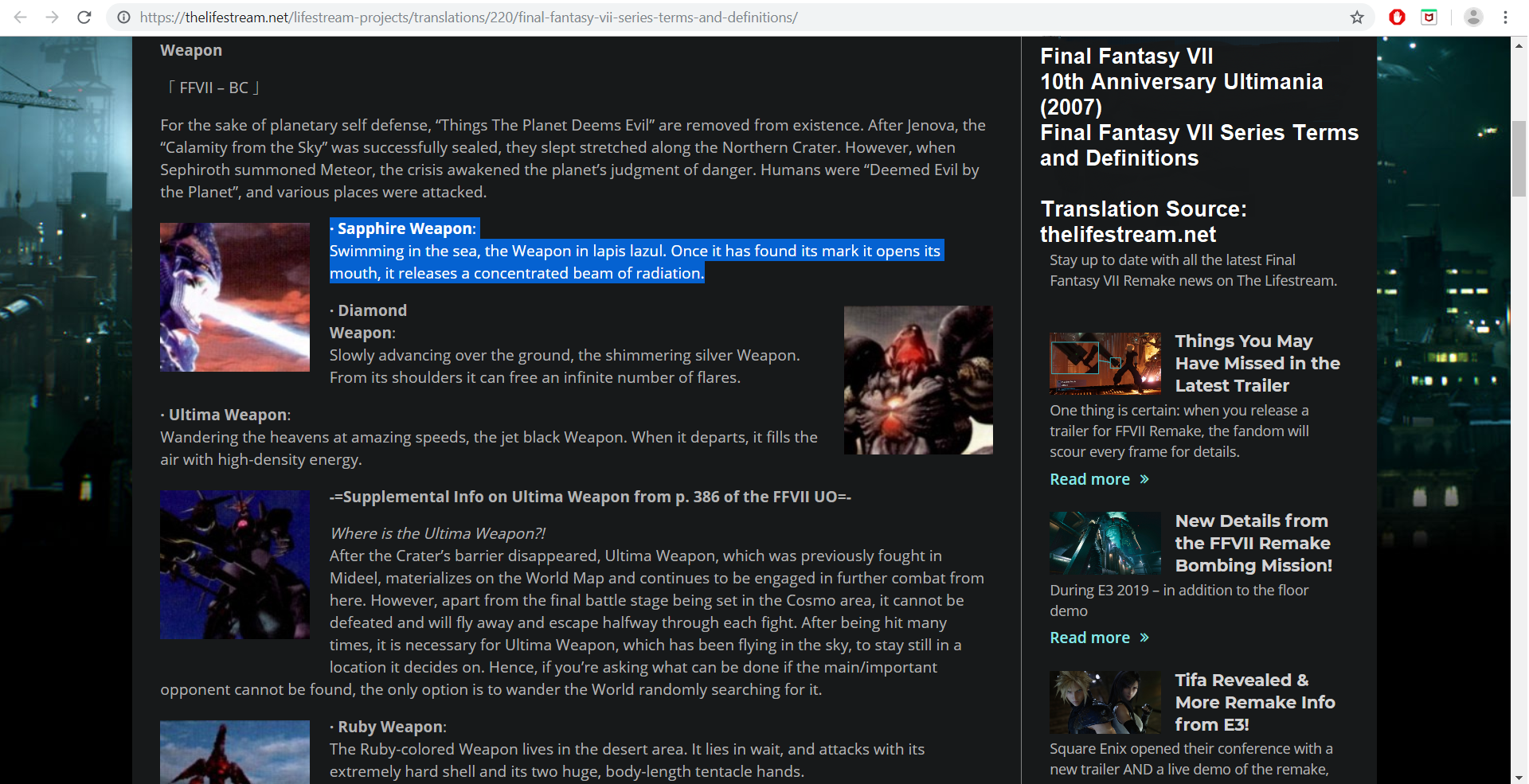
Task: Go back using the browser back arrow
Action: click(x=21, y=17)
